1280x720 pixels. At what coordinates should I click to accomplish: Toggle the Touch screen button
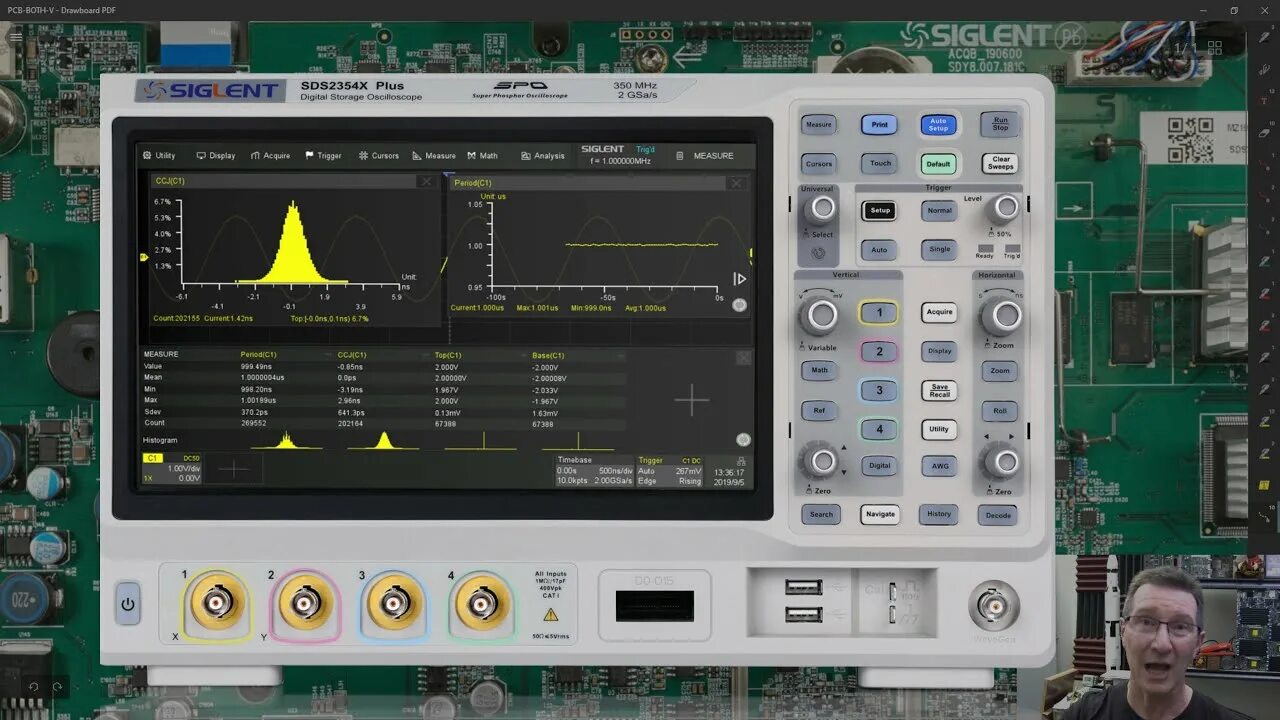click(880, 163)
